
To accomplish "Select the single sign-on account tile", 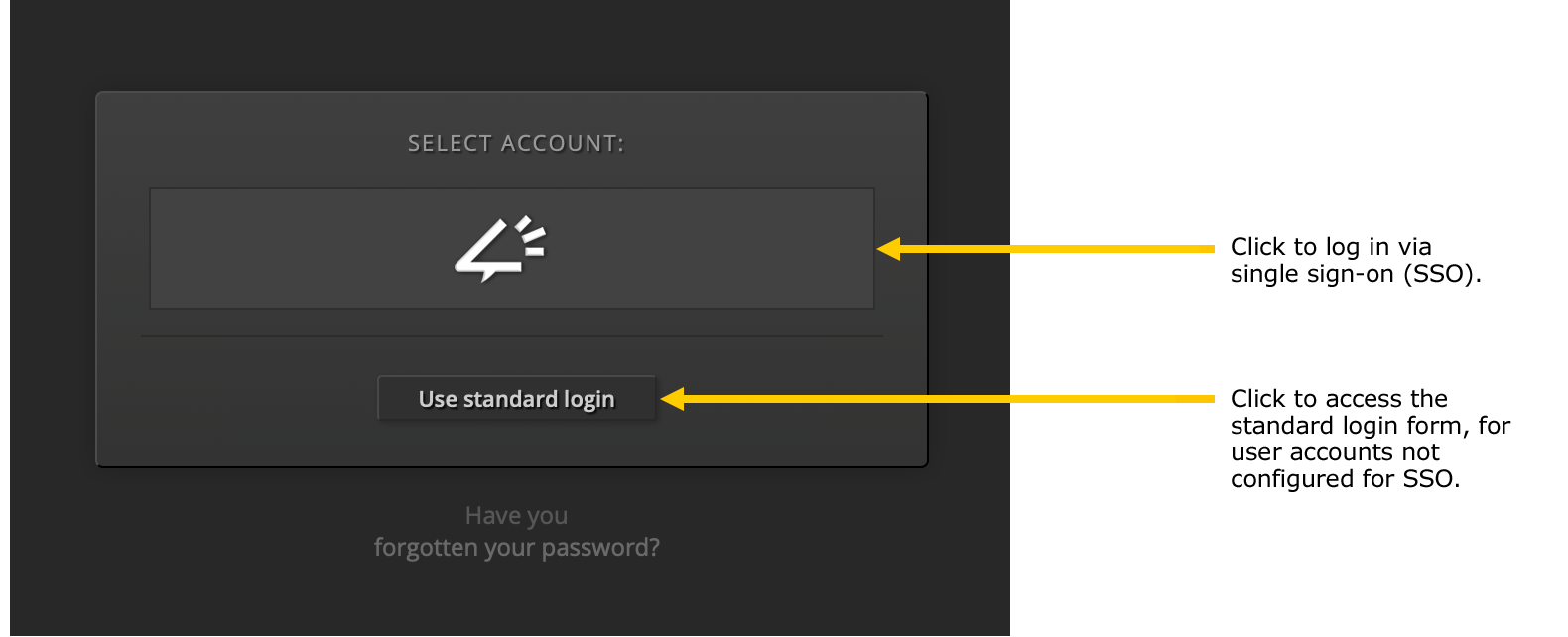I will [512, 248].
